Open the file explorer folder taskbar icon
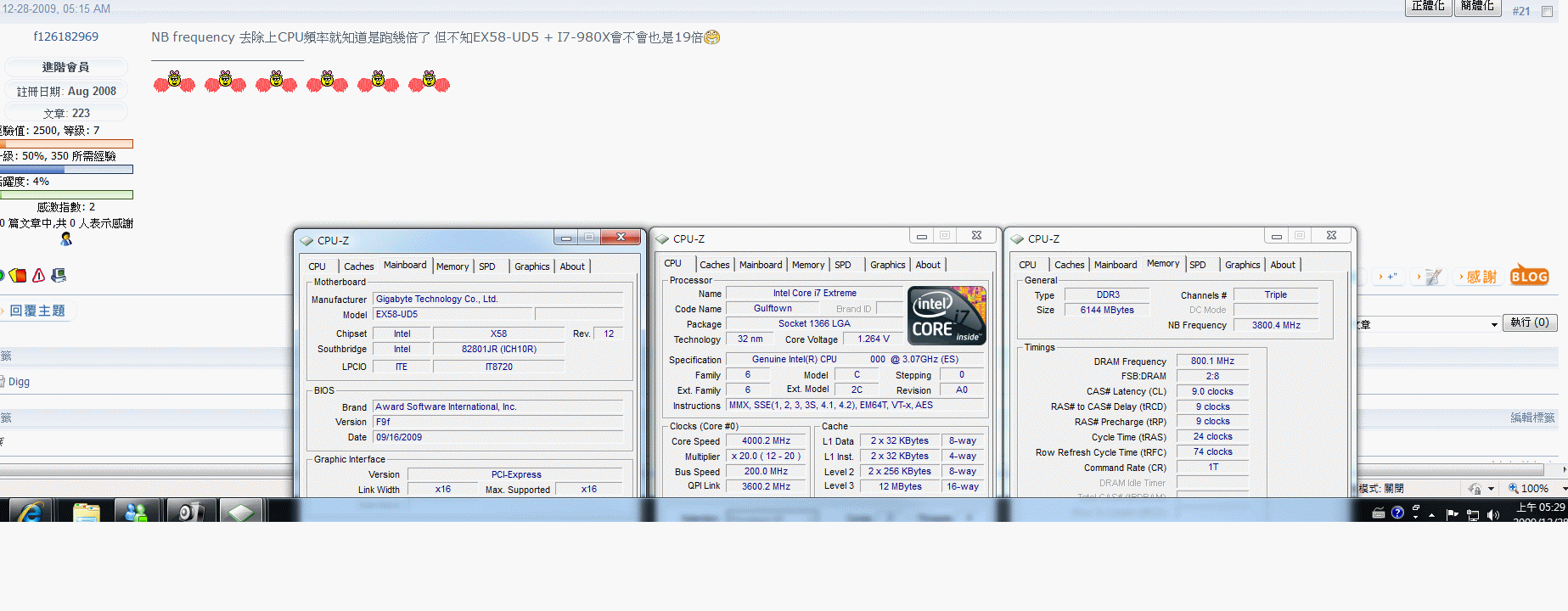The height and width of the screenshot is (611, 1568). [x=87, y=511]
